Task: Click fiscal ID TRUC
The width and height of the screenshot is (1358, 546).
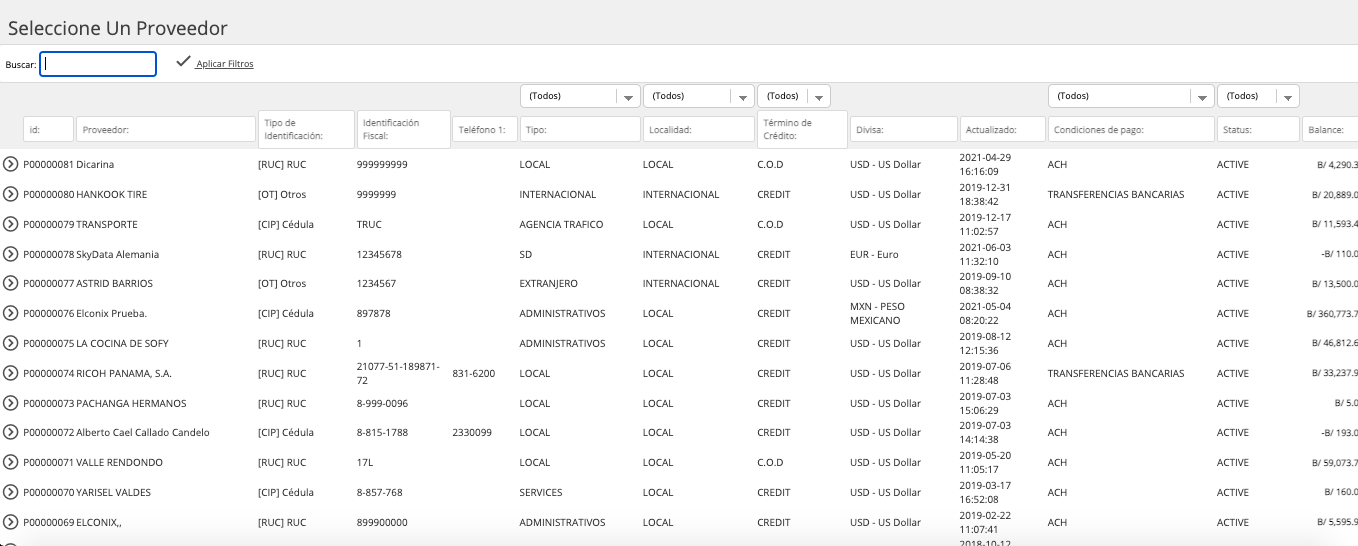Action: (x=369, y=224)
